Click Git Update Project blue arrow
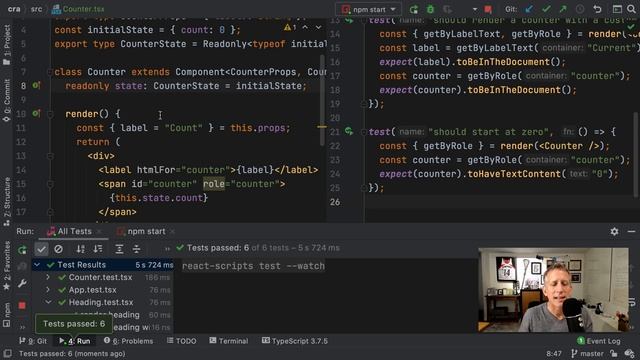The width and height of the screenshot is (640, 360). pos(529,9)
